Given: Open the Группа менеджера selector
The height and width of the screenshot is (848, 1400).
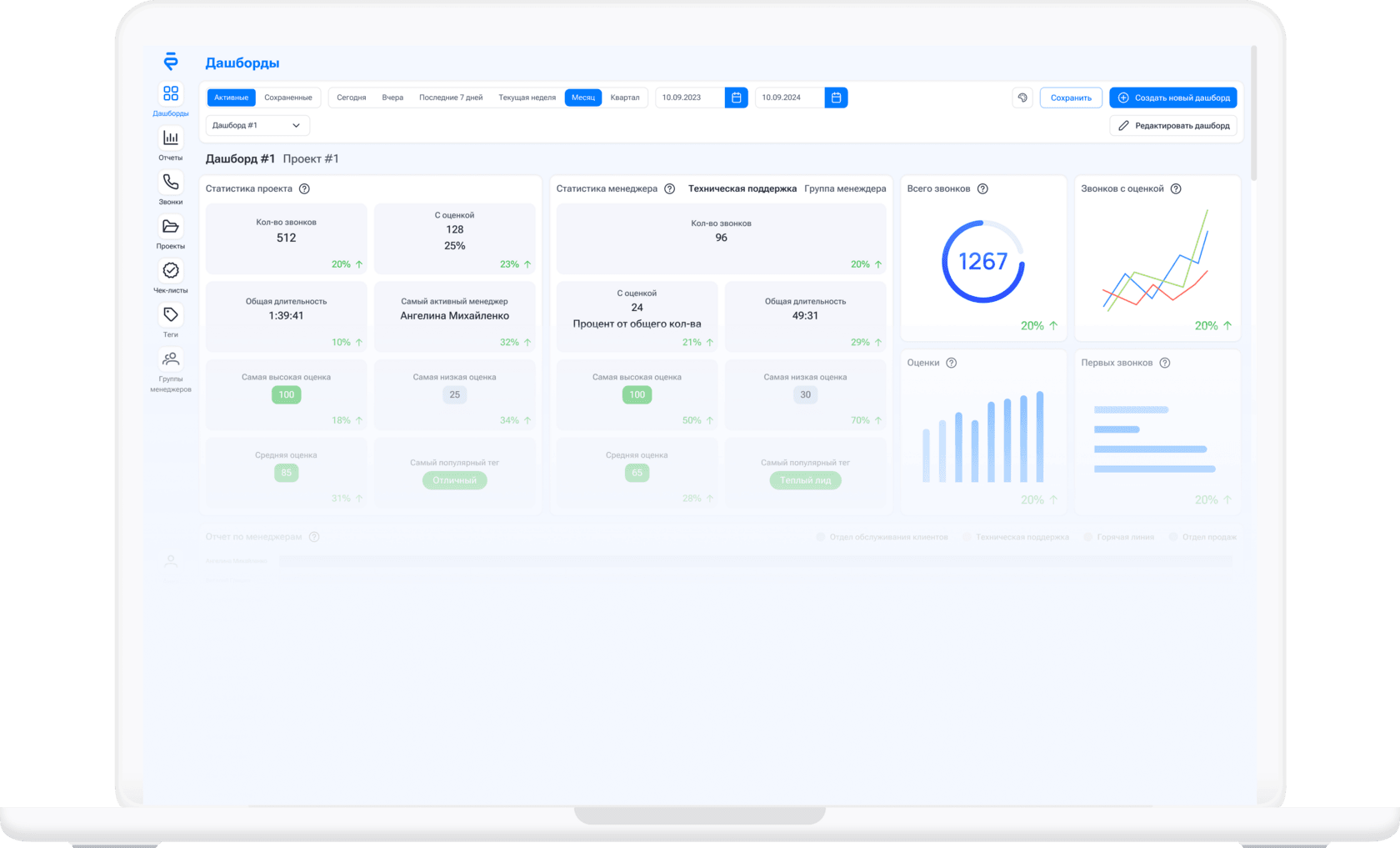Looking at the screenshot, I should tap(845, 188).
